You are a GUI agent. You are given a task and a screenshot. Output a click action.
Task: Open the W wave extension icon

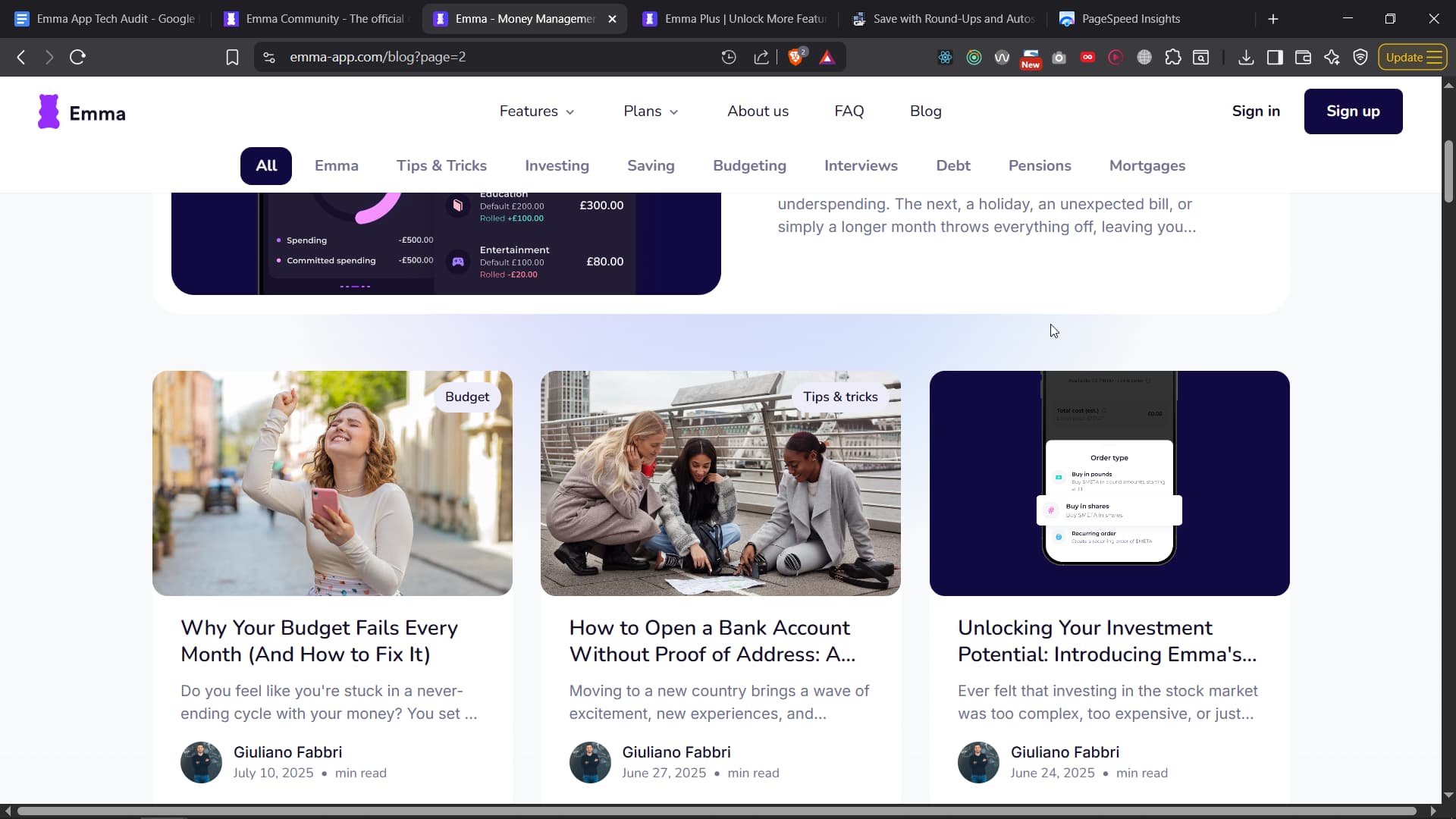pyautogui.click(x=1002, y=58)
